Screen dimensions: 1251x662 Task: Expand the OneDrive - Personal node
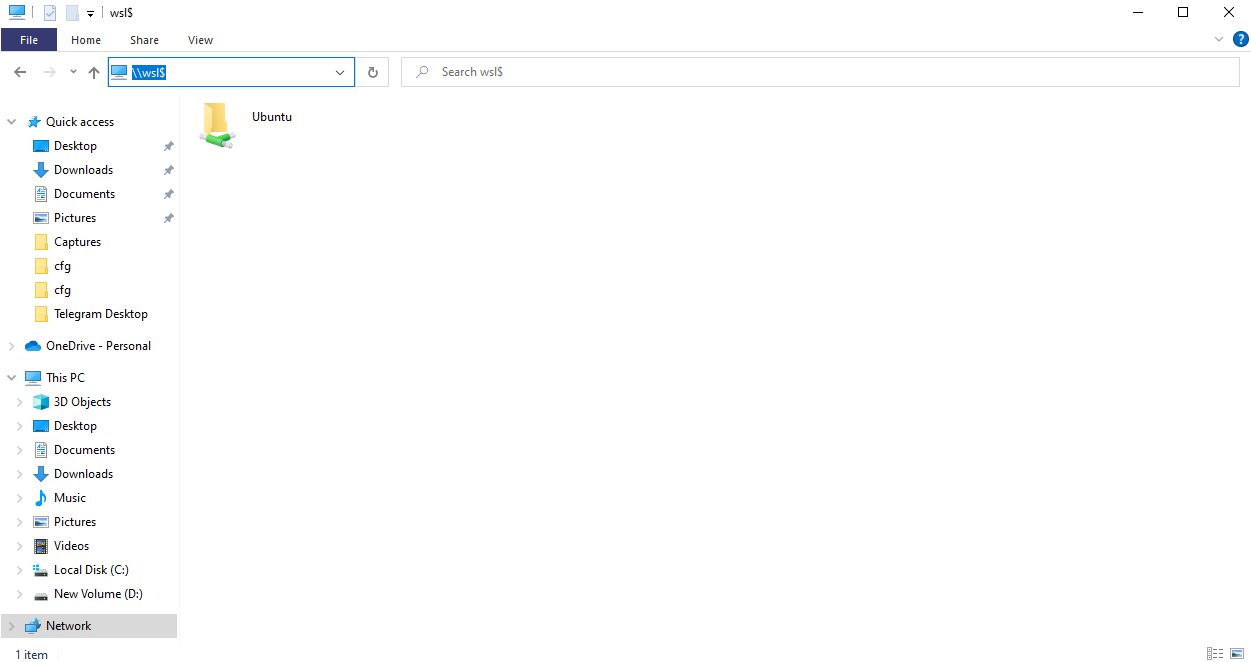coord(12,346)
